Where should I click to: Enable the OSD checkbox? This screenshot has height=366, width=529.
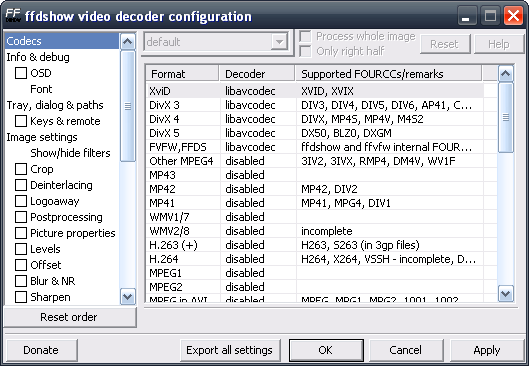pyautogui.click(x=21, y=73)
